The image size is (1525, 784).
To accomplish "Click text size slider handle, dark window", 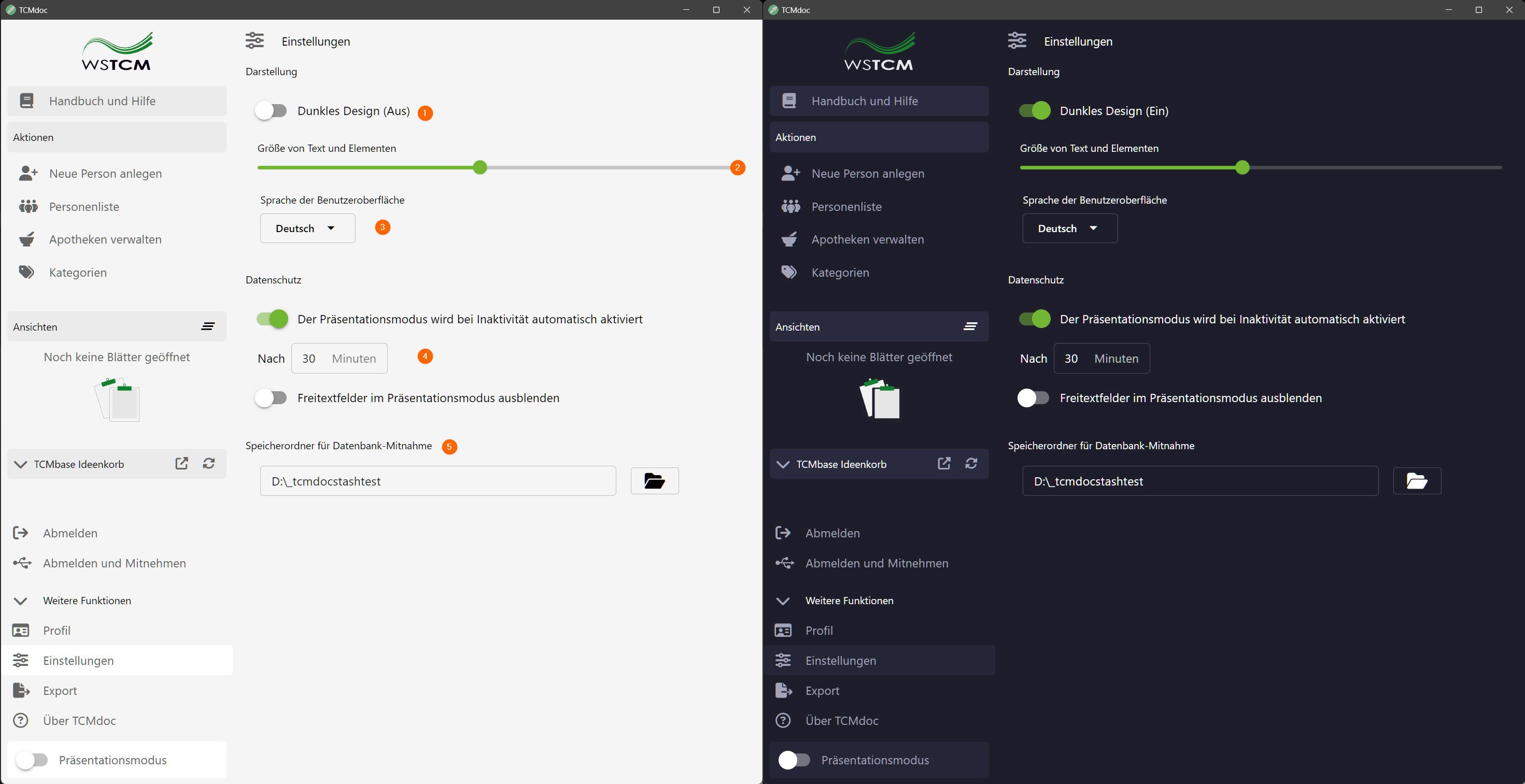I will [1242, 167].
